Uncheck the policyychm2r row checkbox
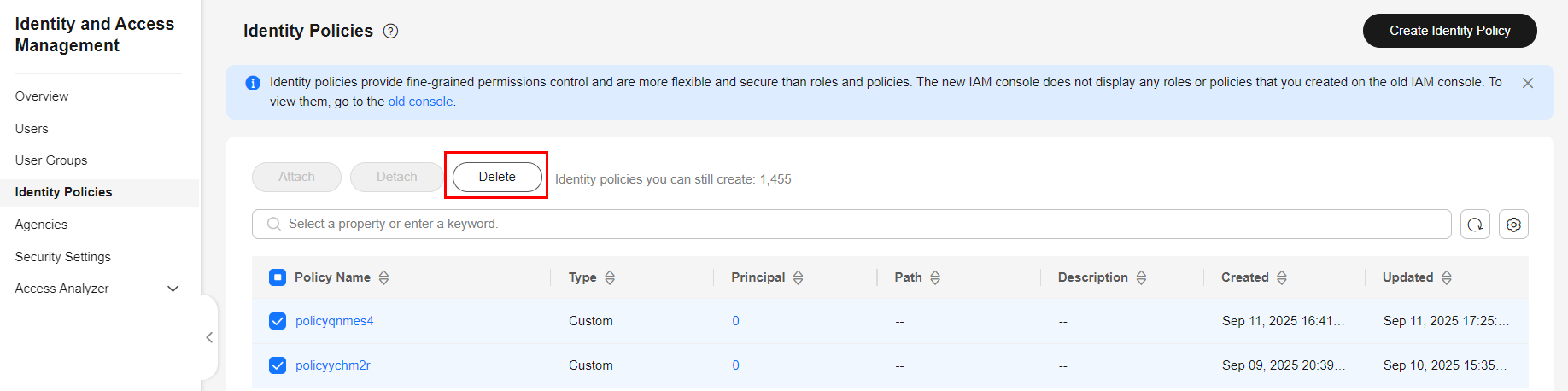 pyautogui.click(x=278, y=365)
